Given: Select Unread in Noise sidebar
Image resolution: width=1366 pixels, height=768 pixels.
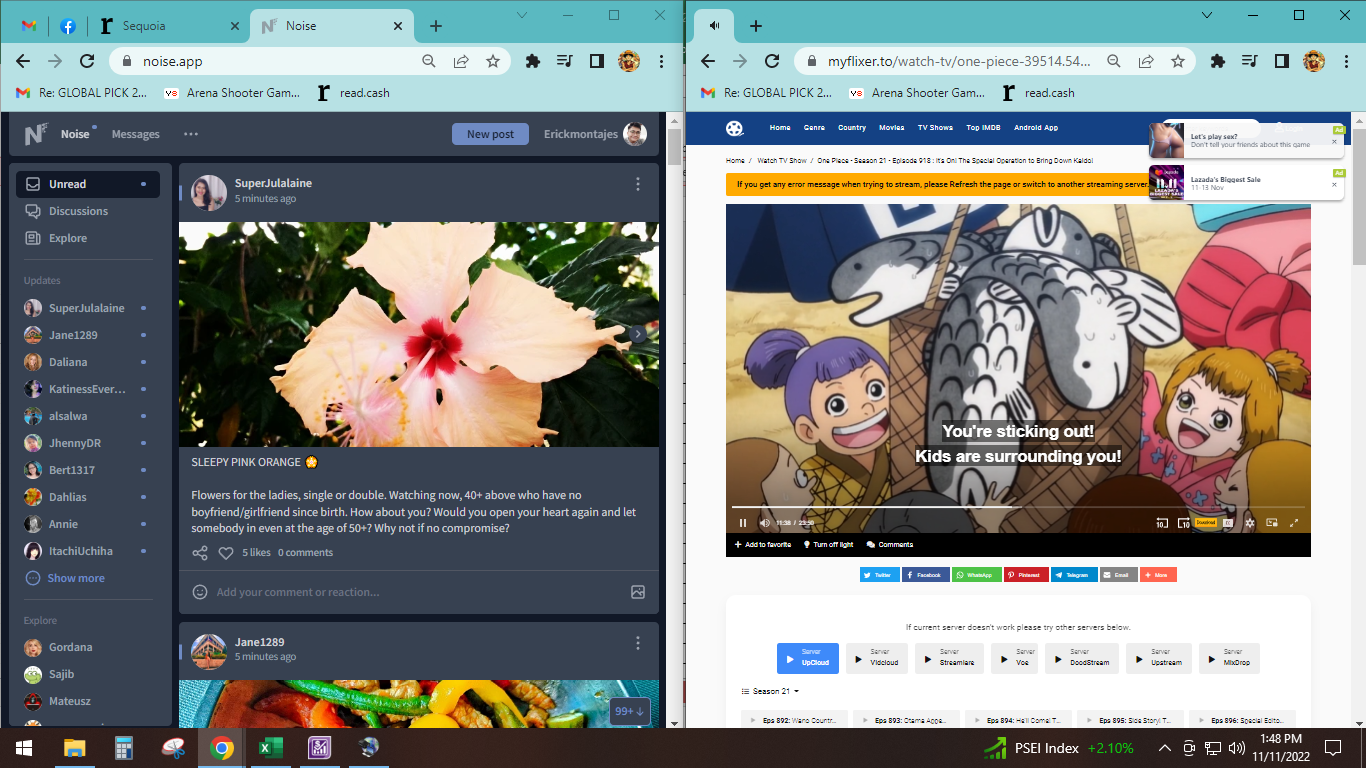Looking at the screenshot, I should (87, 184).
